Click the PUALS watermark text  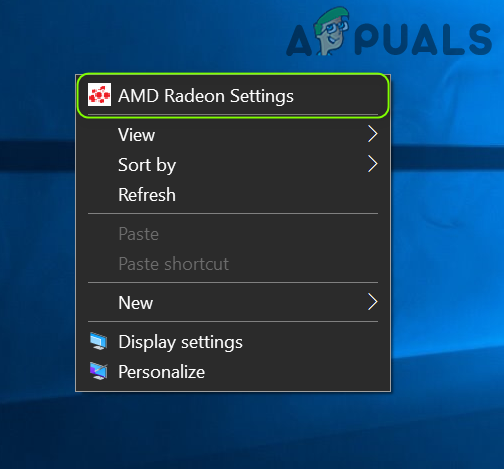[x=423, y=39]
